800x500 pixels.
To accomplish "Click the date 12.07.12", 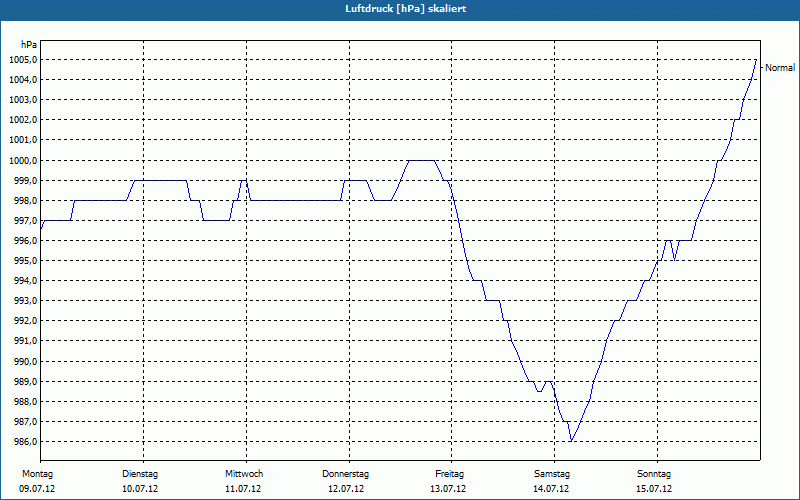I will click(346, 489).
